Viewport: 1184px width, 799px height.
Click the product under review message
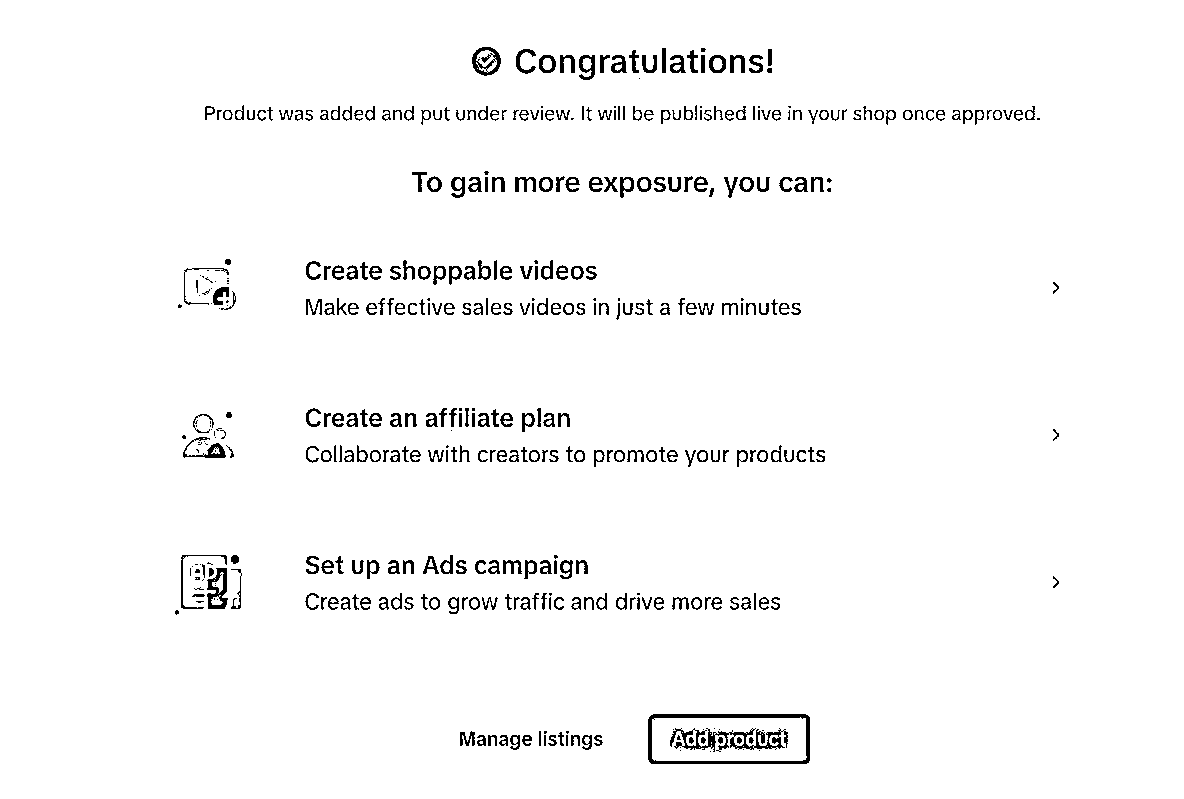[622, 114]
